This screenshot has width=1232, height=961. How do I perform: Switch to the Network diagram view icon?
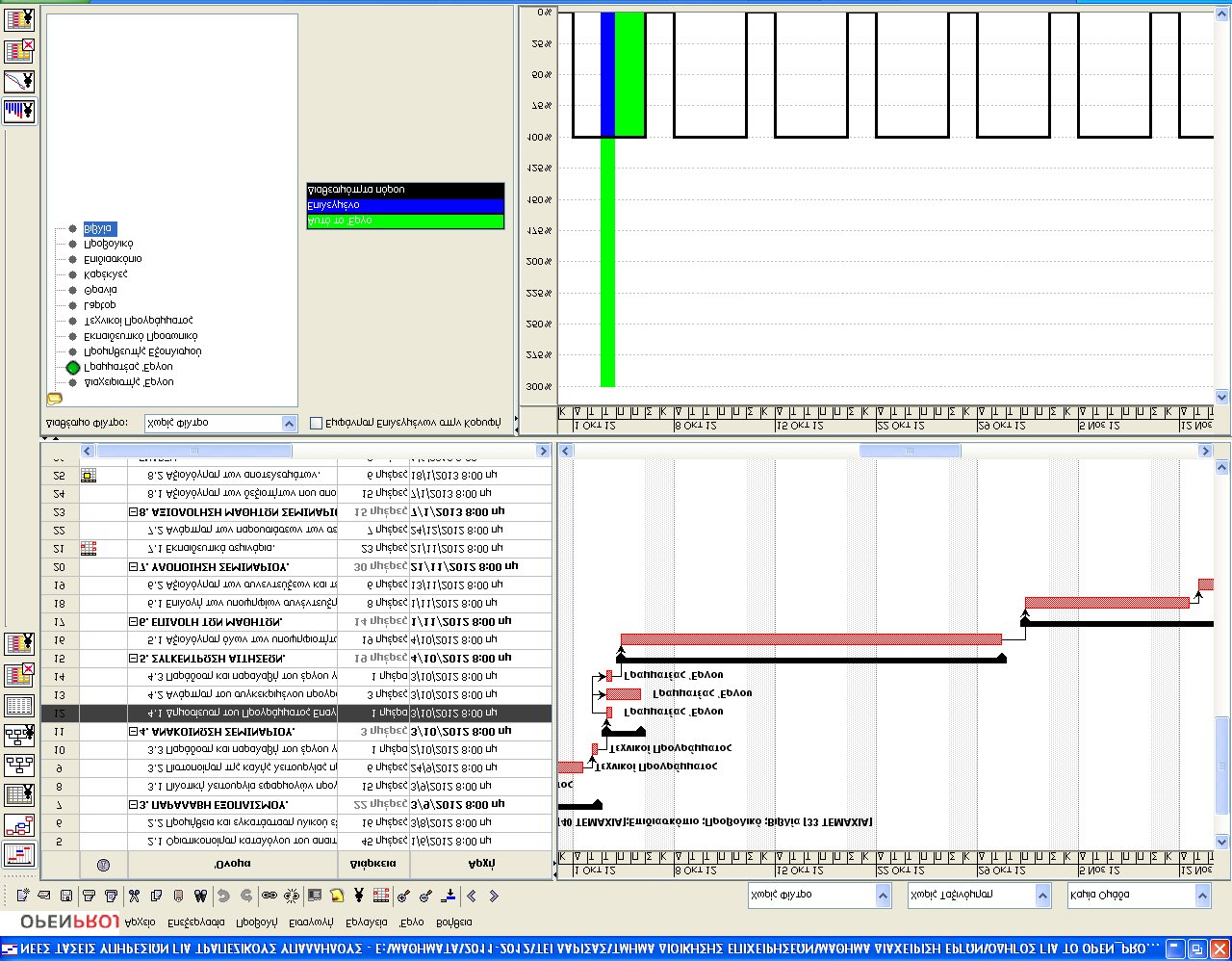19,825
